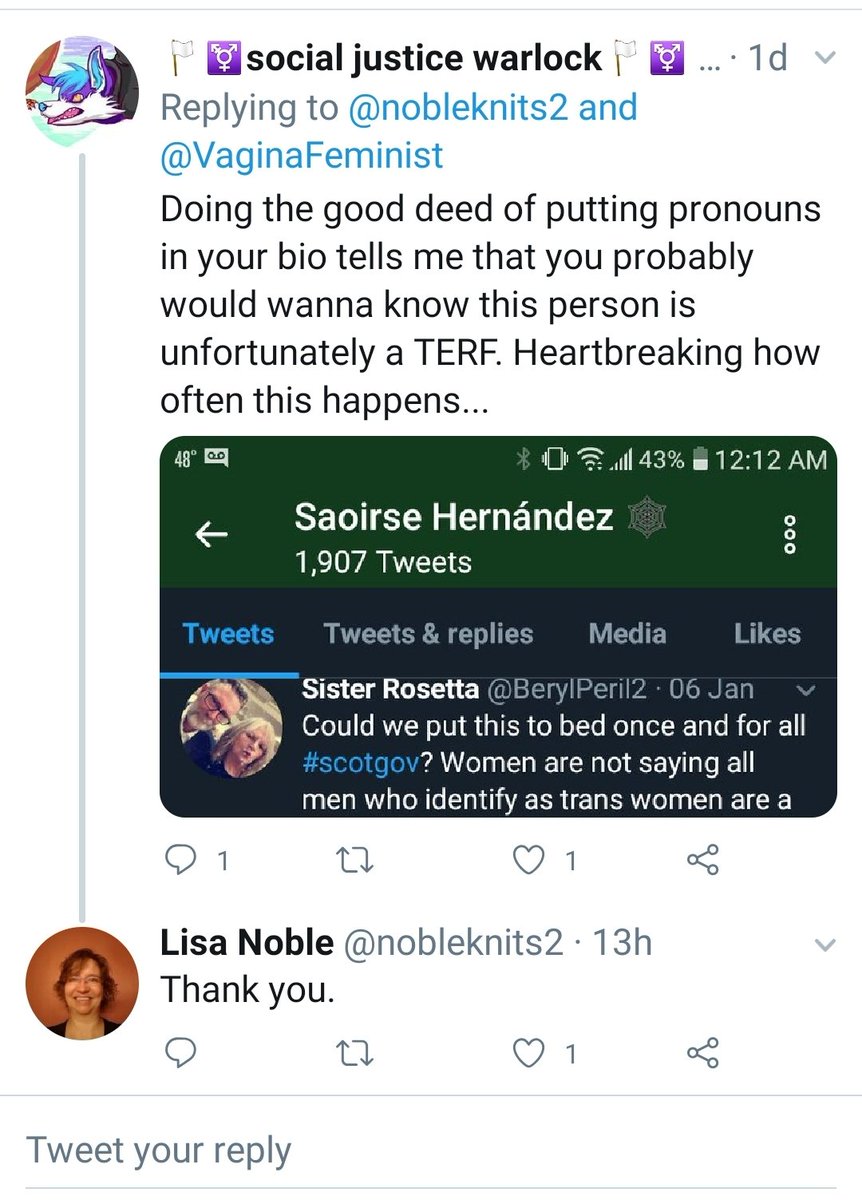Image resolution: width=862 pixels, height=1200 pixels.
Task: Switch to Tweets & replies tab
Action: coord(428,634)
